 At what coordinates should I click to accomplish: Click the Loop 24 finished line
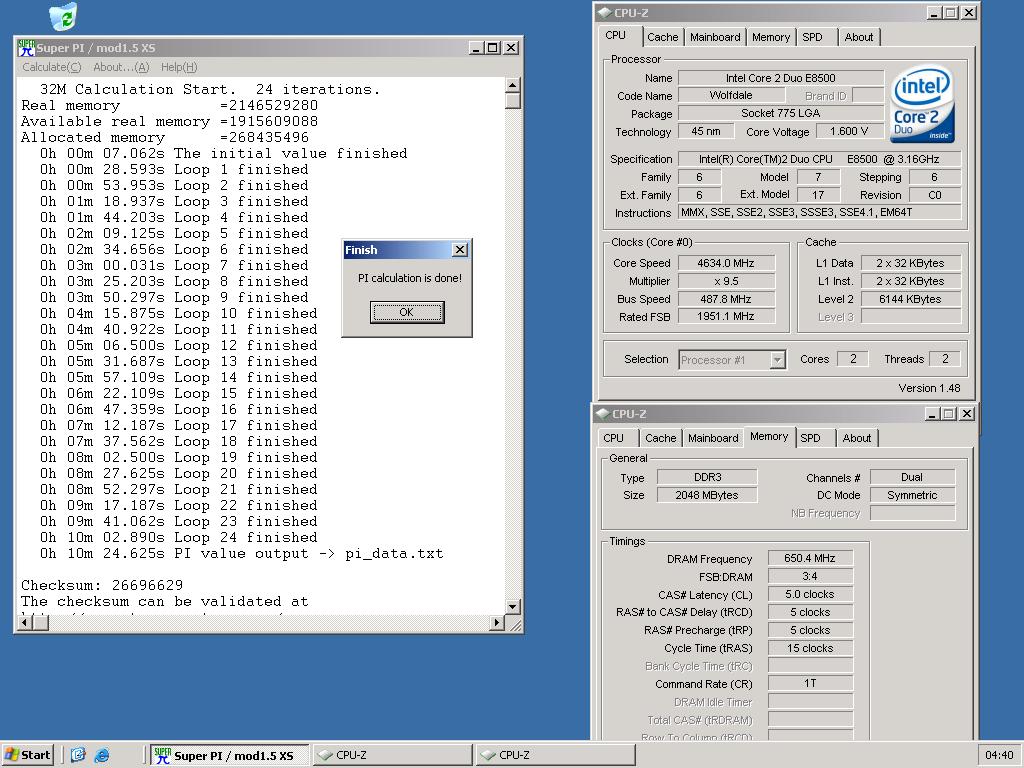point(178,537)
